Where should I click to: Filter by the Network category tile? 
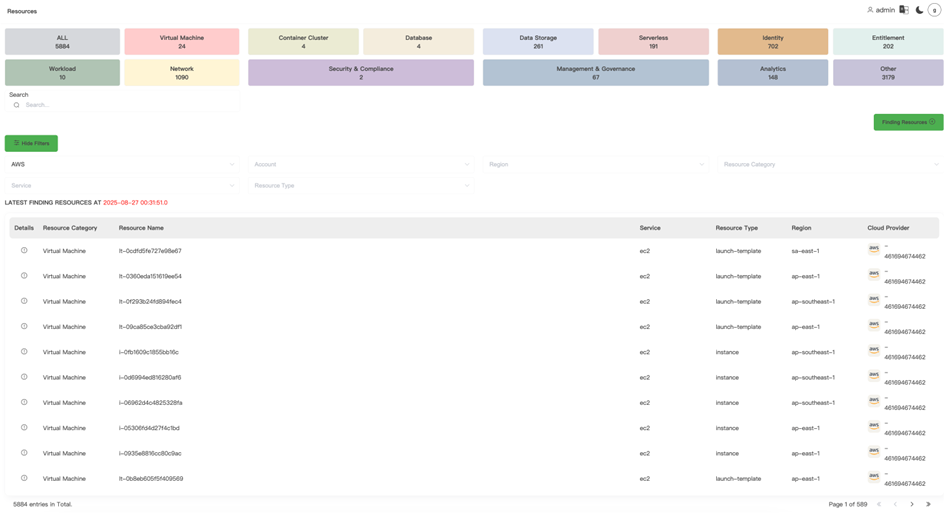(x=182, y=73)
